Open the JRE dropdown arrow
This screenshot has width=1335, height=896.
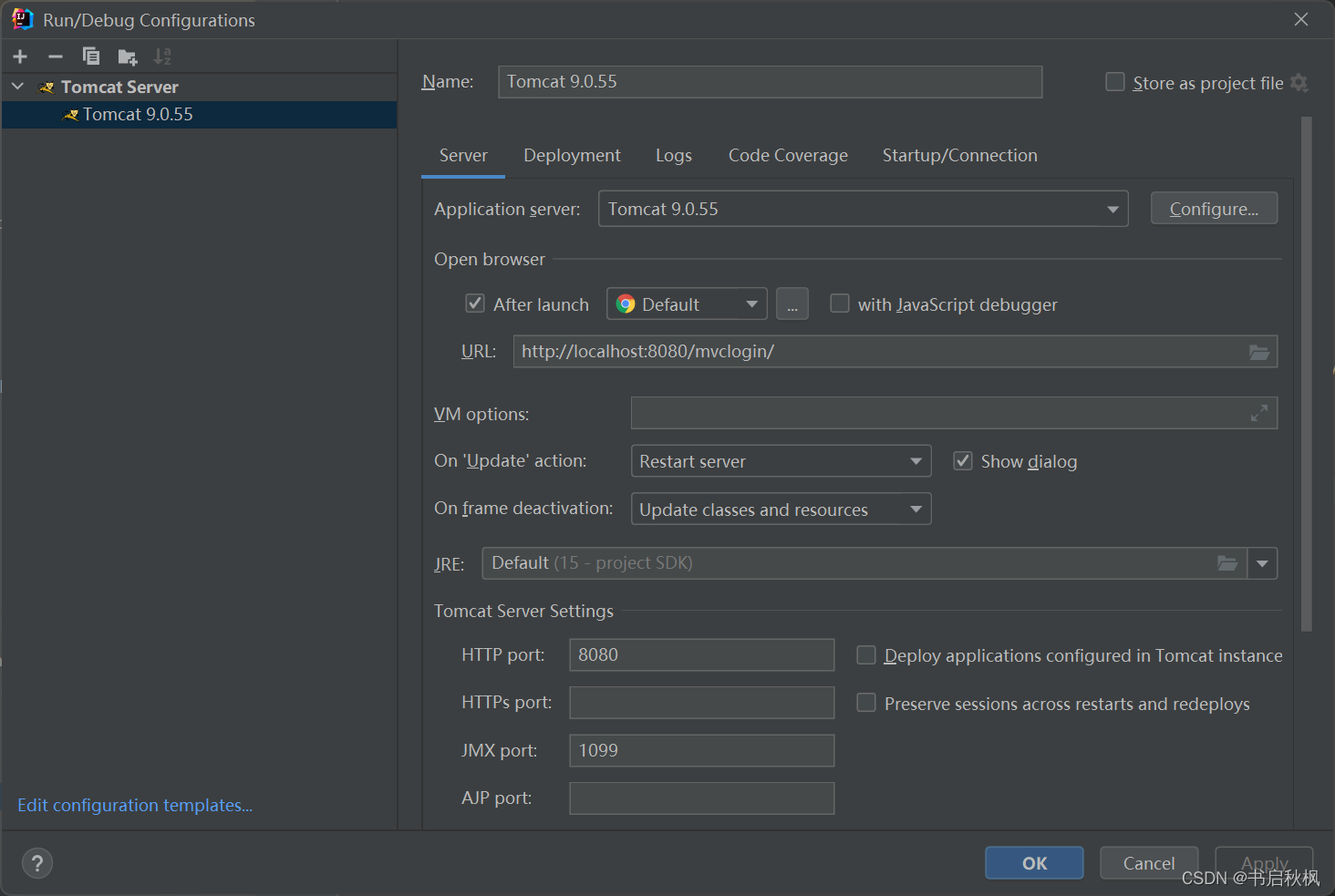point(1262,563)
